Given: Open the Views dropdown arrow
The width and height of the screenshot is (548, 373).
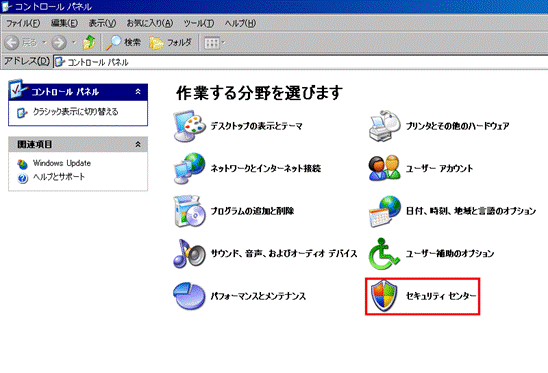Looking at the screenshot, I should [223, 43].
